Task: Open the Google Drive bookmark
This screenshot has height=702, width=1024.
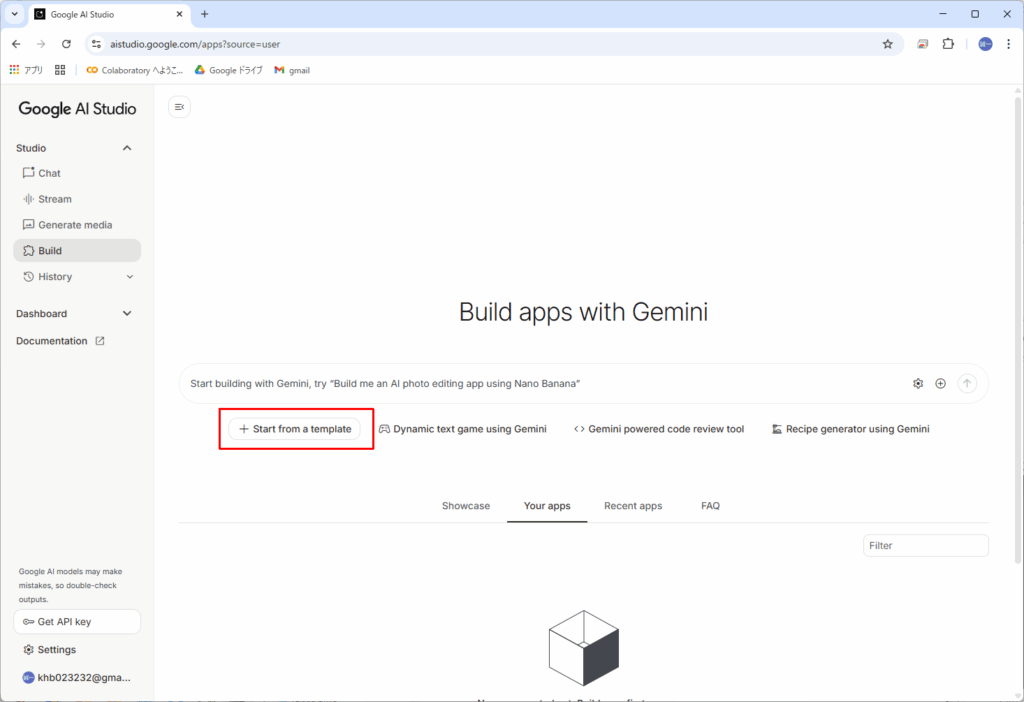Action: point(229,70)
